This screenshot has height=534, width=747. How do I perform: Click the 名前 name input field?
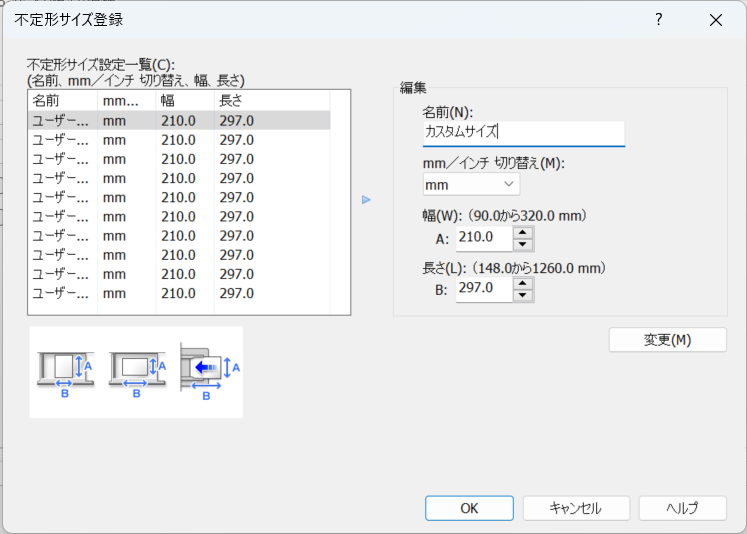pyautogui.click(x=522, y=132)
